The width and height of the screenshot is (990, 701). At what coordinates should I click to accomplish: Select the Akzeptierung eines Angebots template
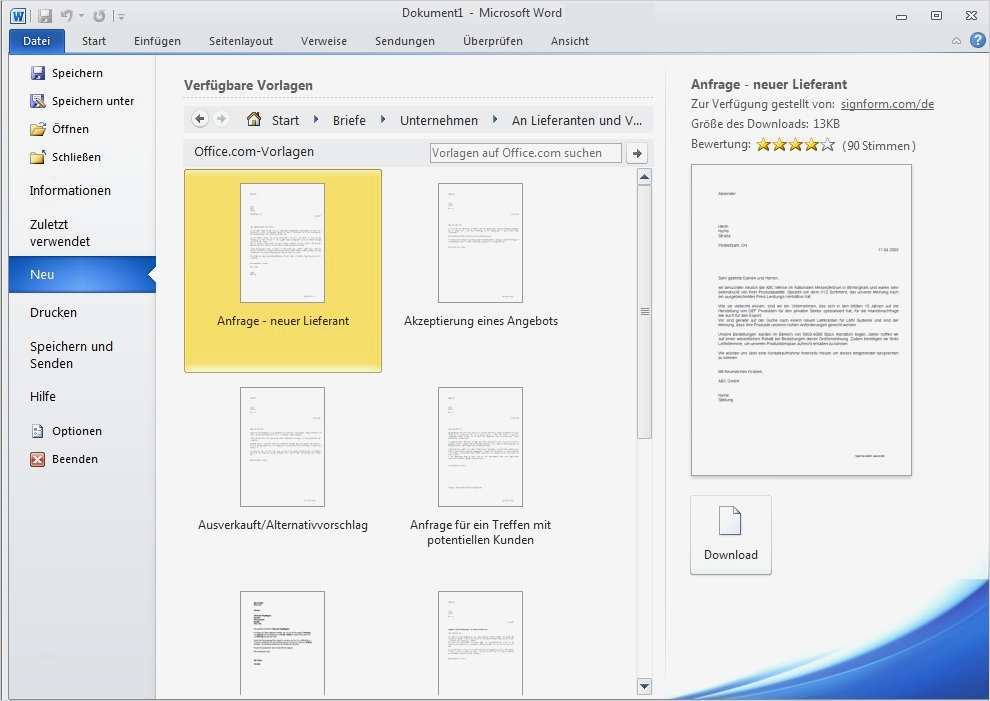480,242
